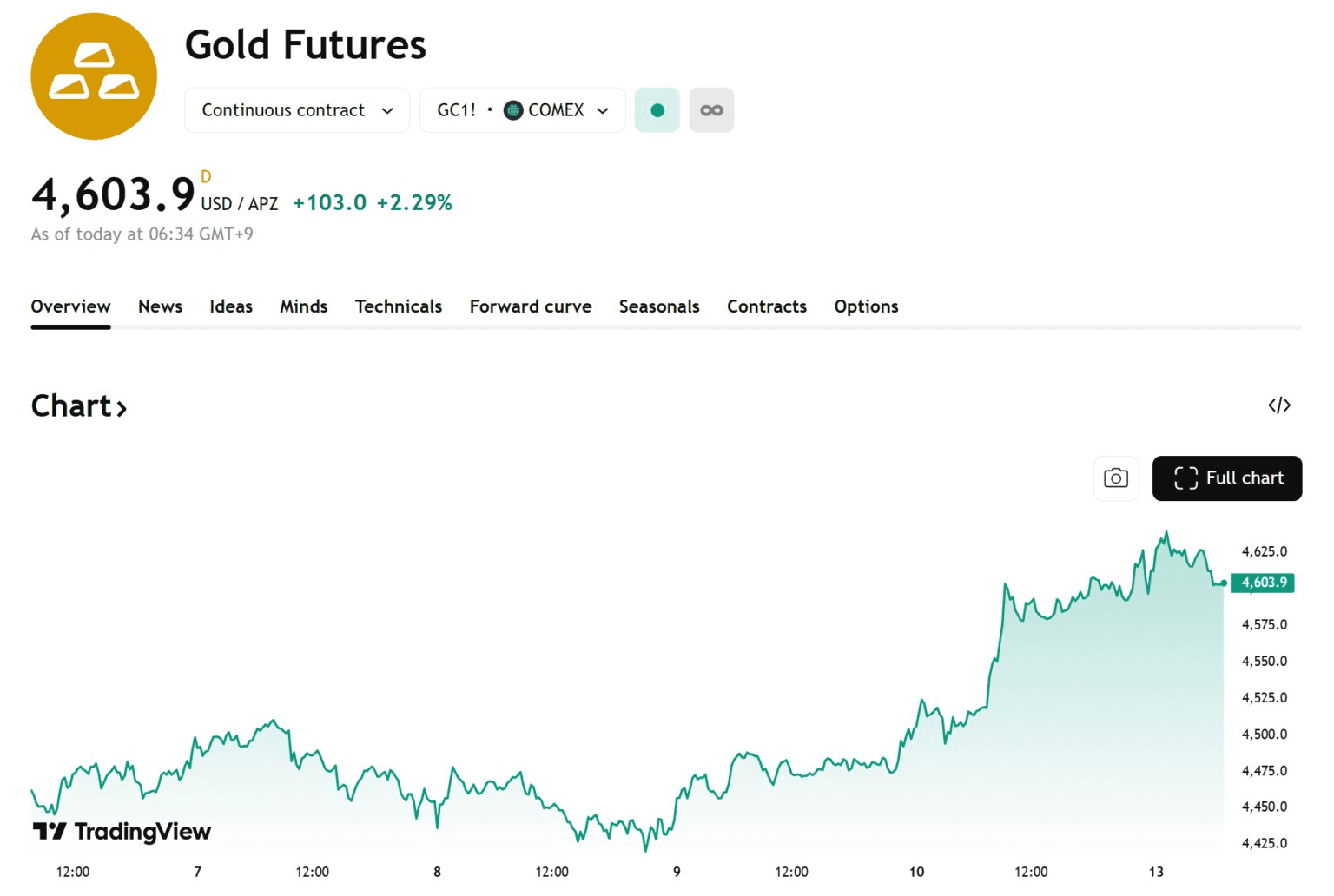Click the COMEX exchange logo icon
This screenshot has width=1334, height=896.
point(513,110)
